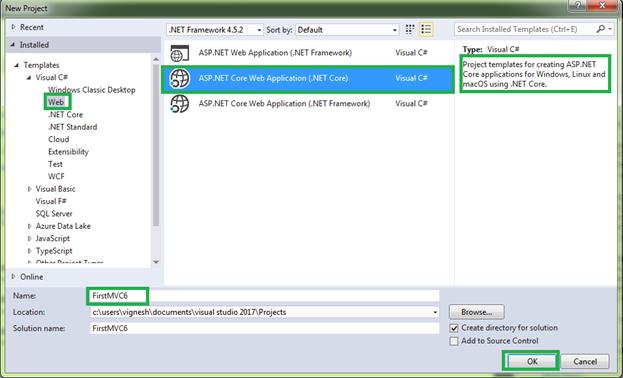Select ASP.NET Core Web Application (.NET Core) template
The width and height of the screenshot is (623, 378).
(308, 78)
